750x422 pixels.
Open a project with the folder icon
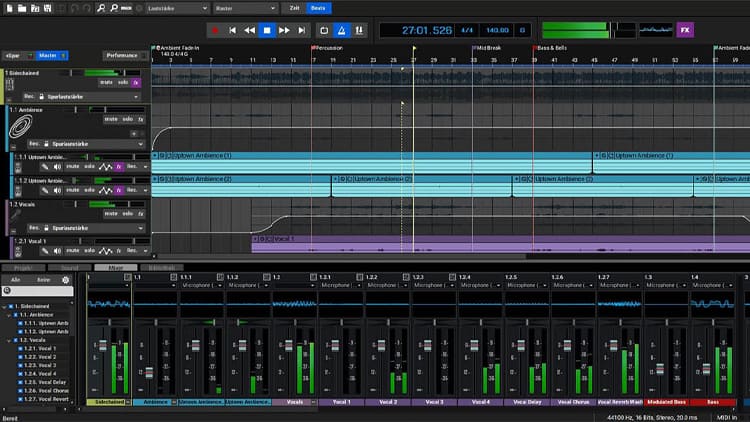coord(22,8)
